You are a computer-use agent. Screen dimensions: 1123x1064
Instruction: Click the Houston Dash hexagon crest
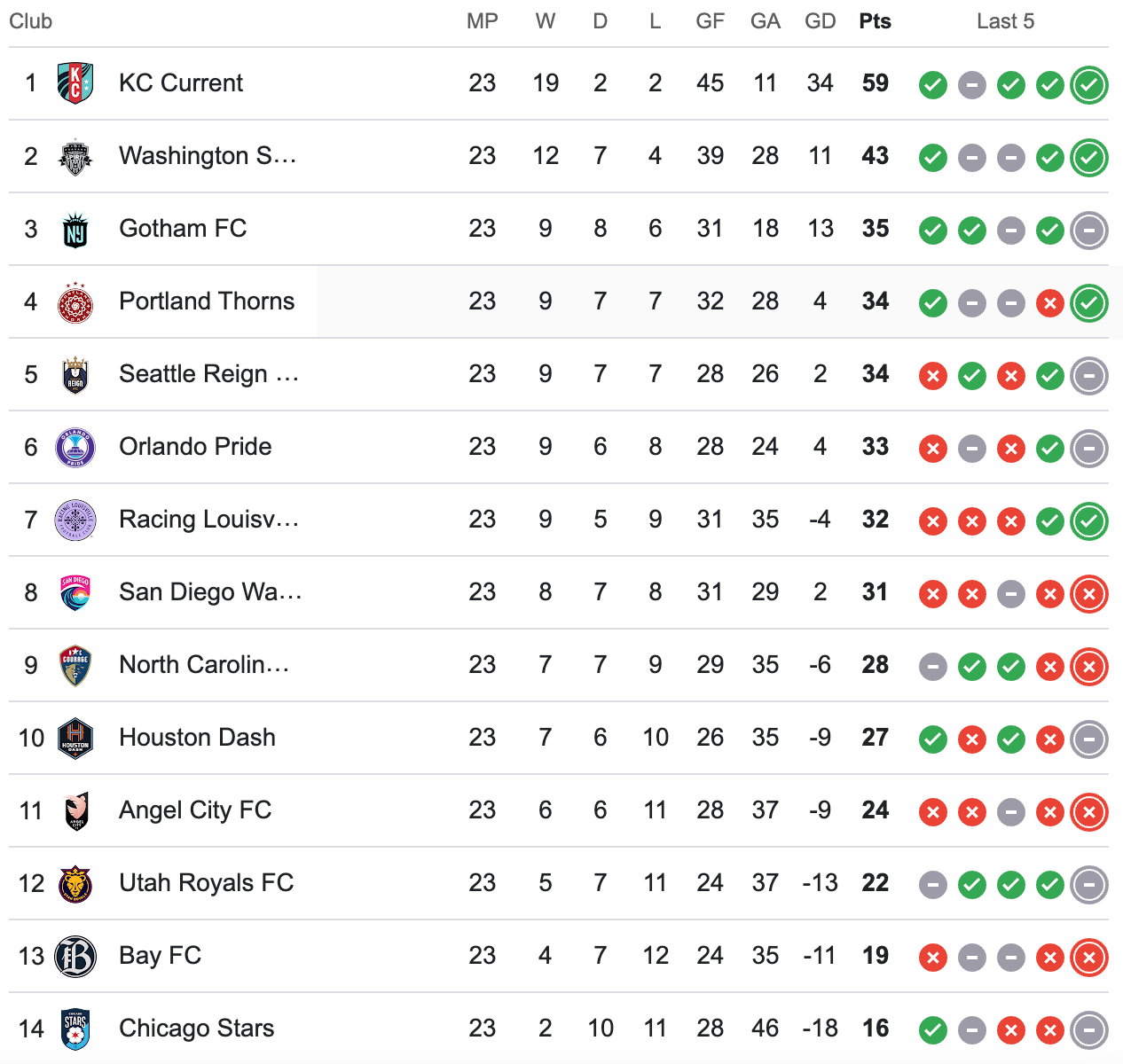click(x=75, y=738)
